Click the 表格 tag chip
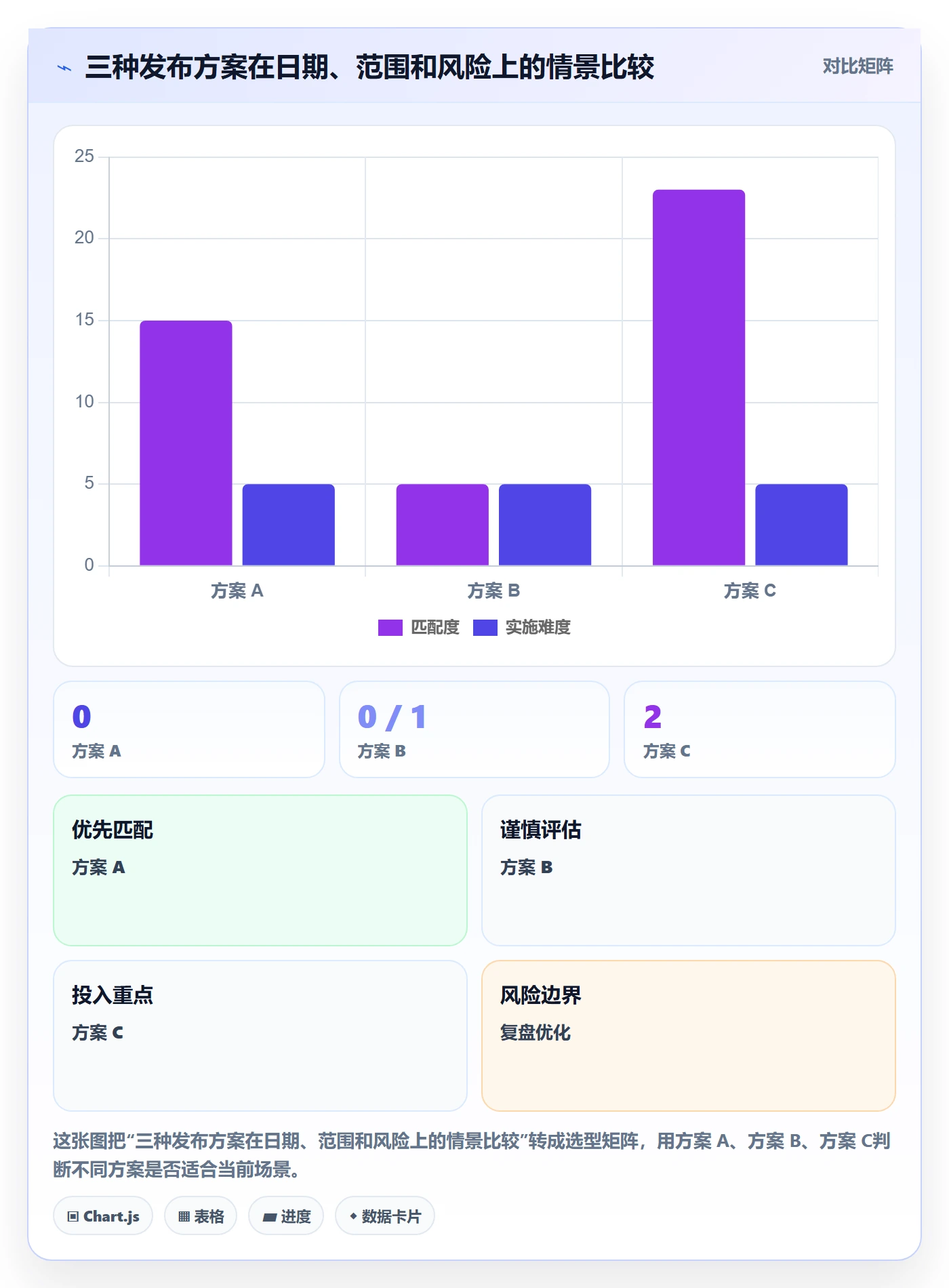949x1288 pixels. pyautogui.click(x=201, y=1216)
